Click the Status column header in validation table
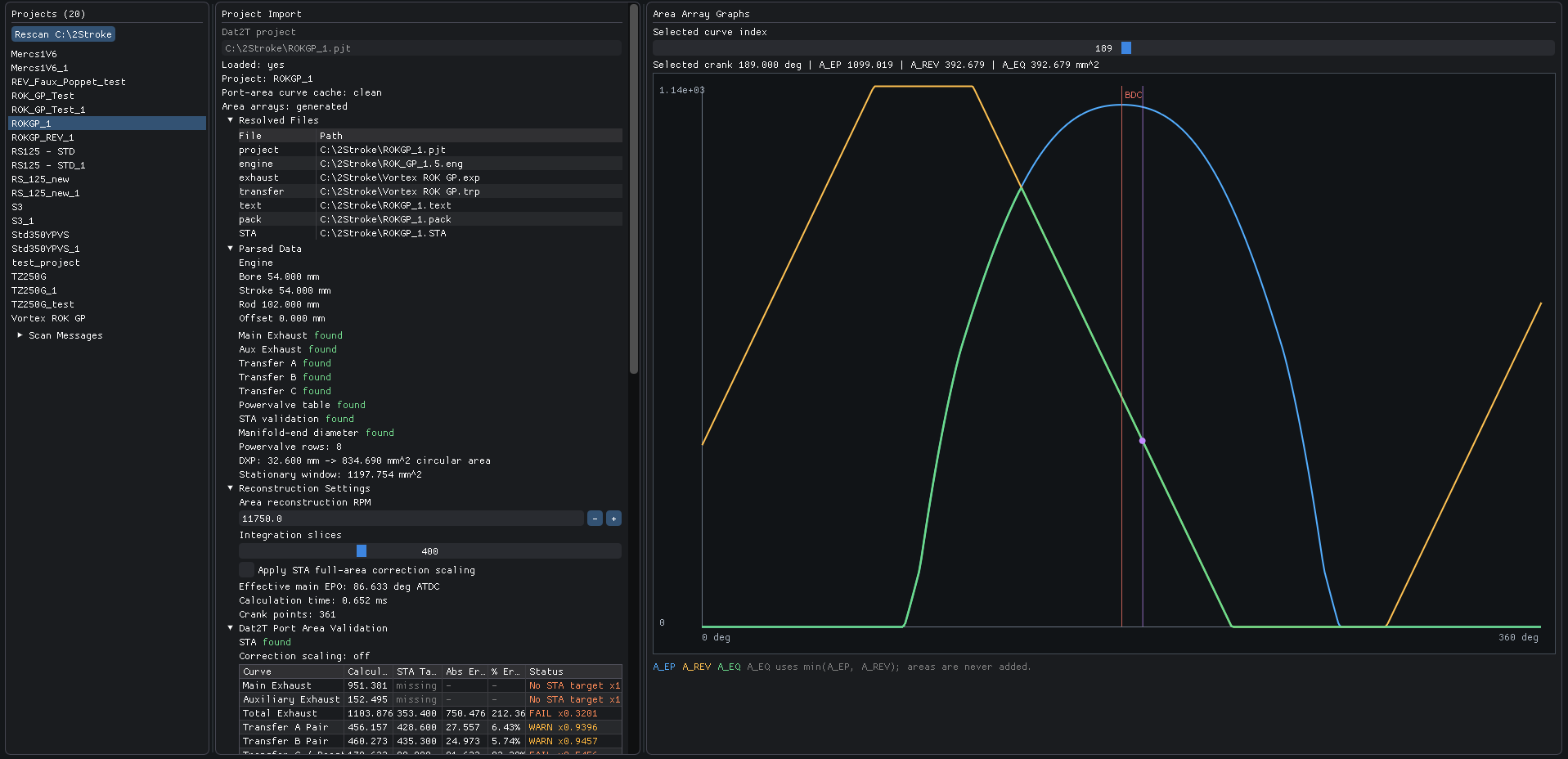1568x759 pixels. [573, 671]
